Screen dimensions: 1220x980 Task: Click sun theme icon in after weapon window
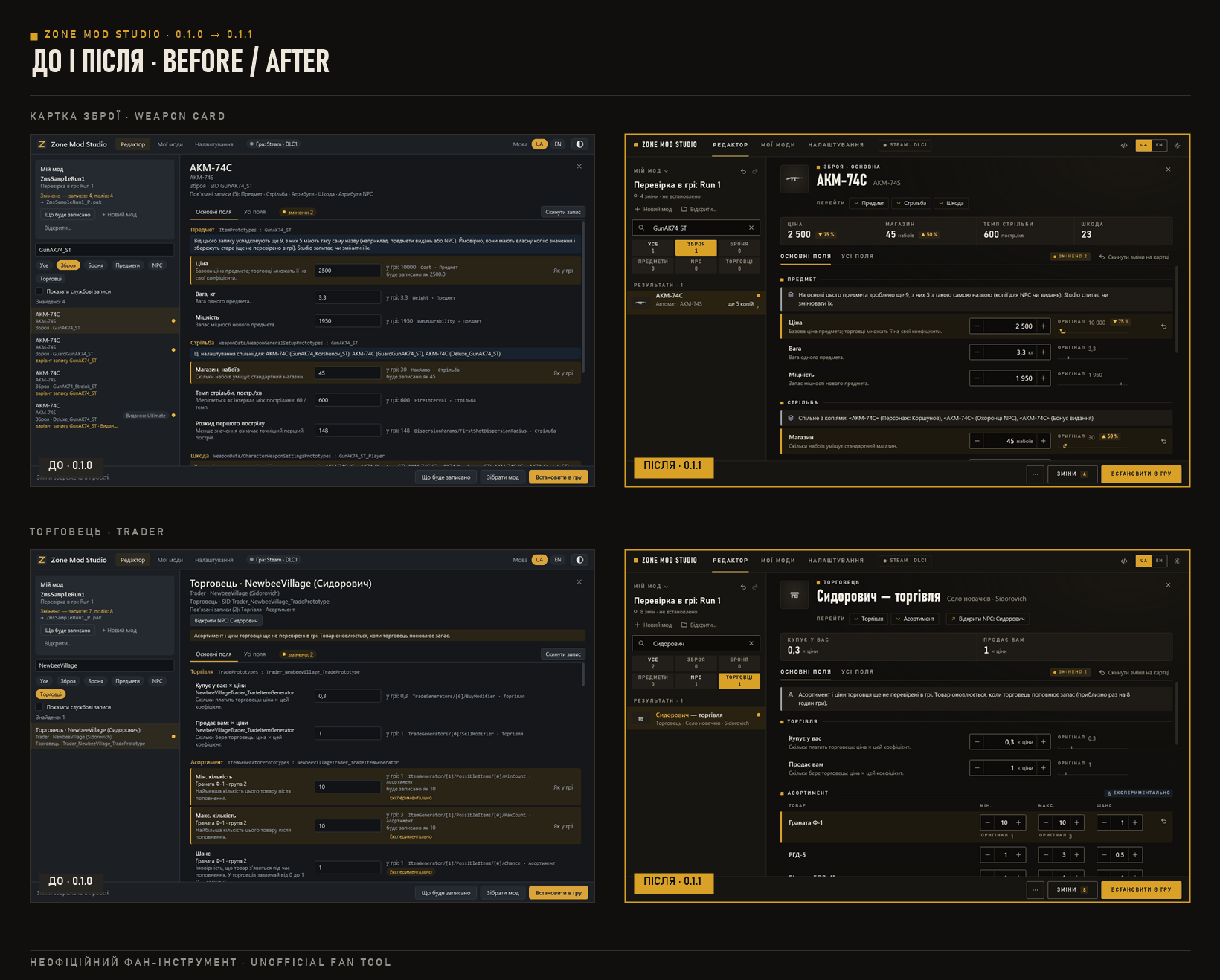point(1177,145)
